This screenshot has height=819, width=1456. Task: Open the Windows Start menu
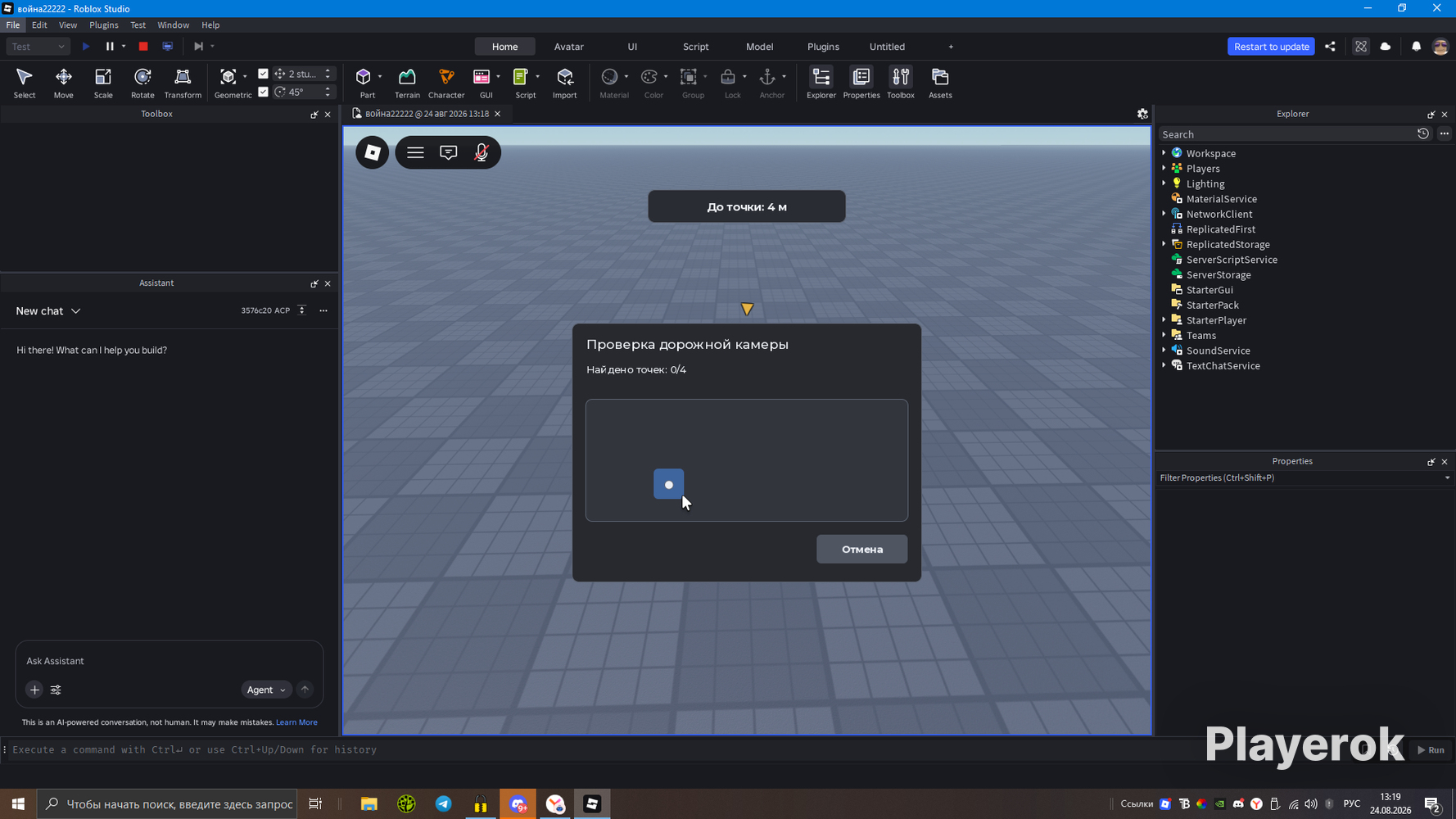(x=18, y=804)
